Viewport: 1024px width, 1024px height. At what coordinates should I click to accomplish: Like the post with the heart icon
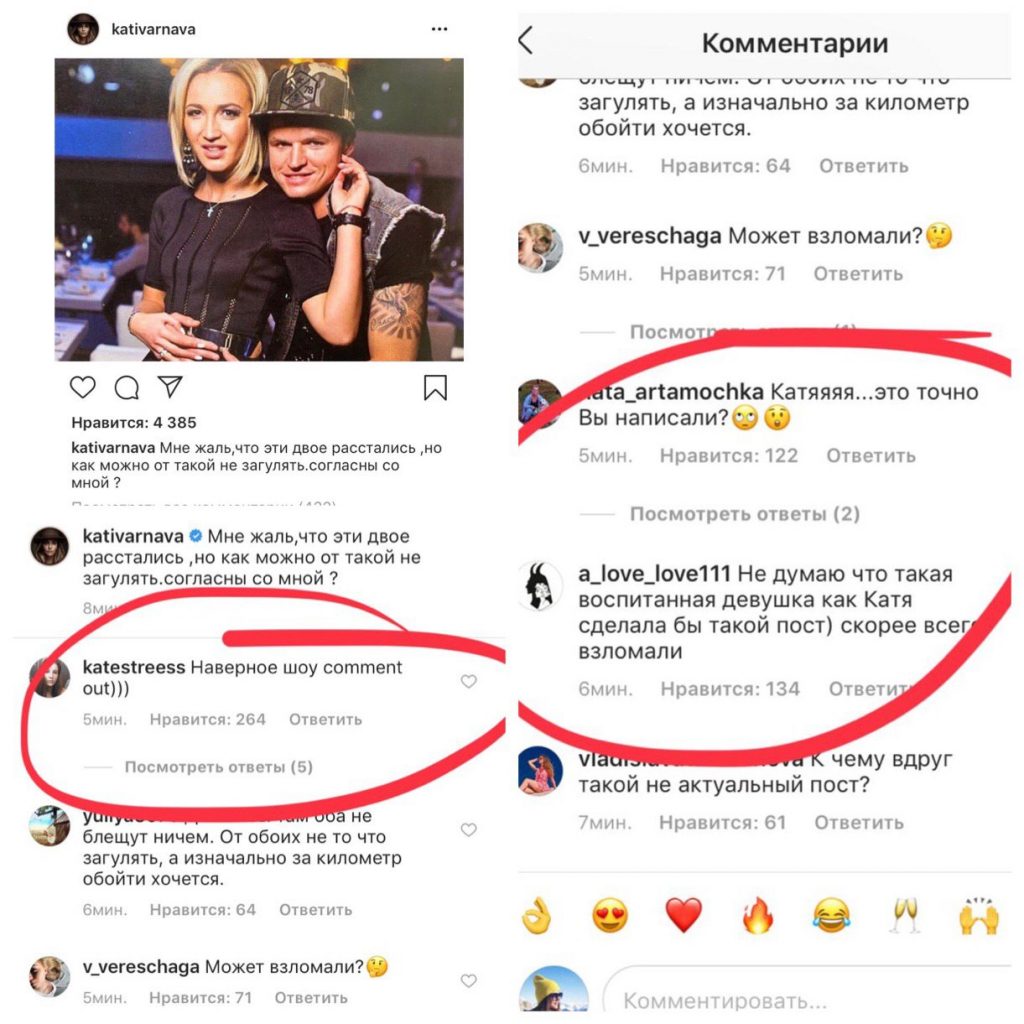pyautogui.click(x=82, y=387)
